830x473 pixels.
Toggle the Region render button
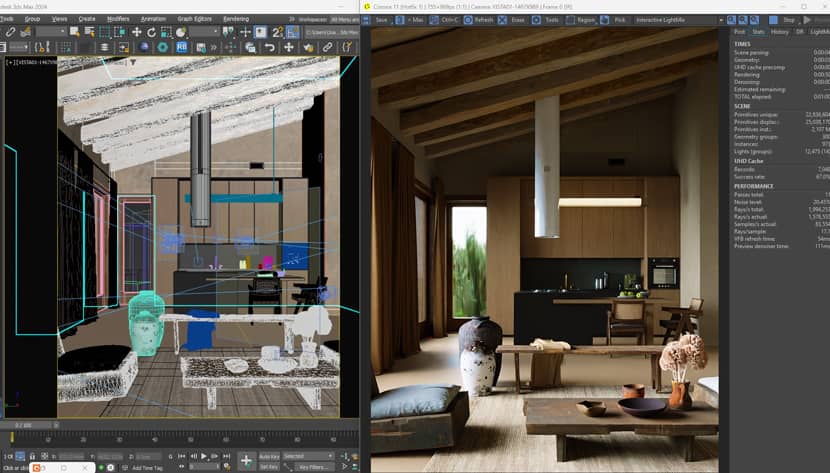click(x=581, y=20)
